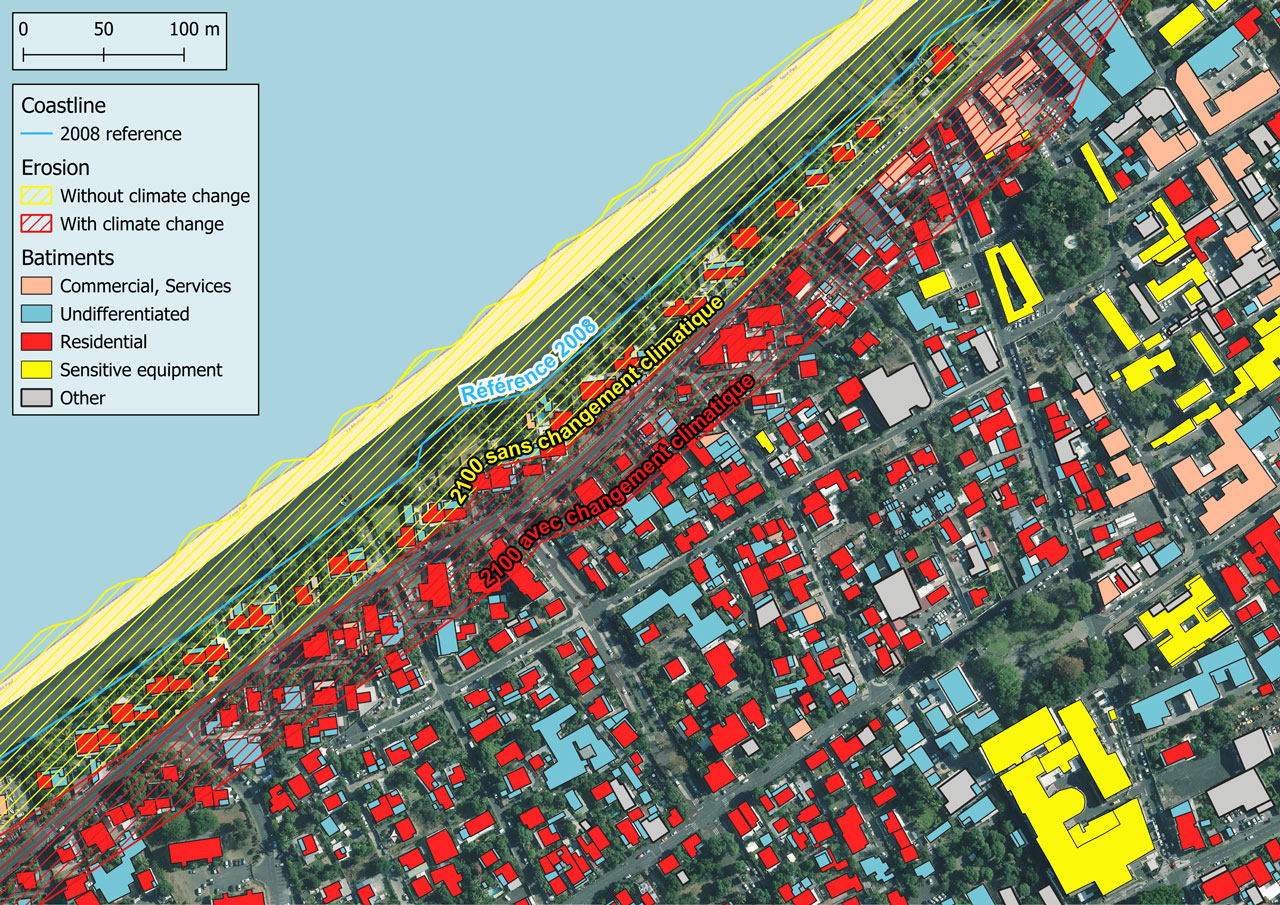Pick the Residential red legend swatch

click(37, 342)
